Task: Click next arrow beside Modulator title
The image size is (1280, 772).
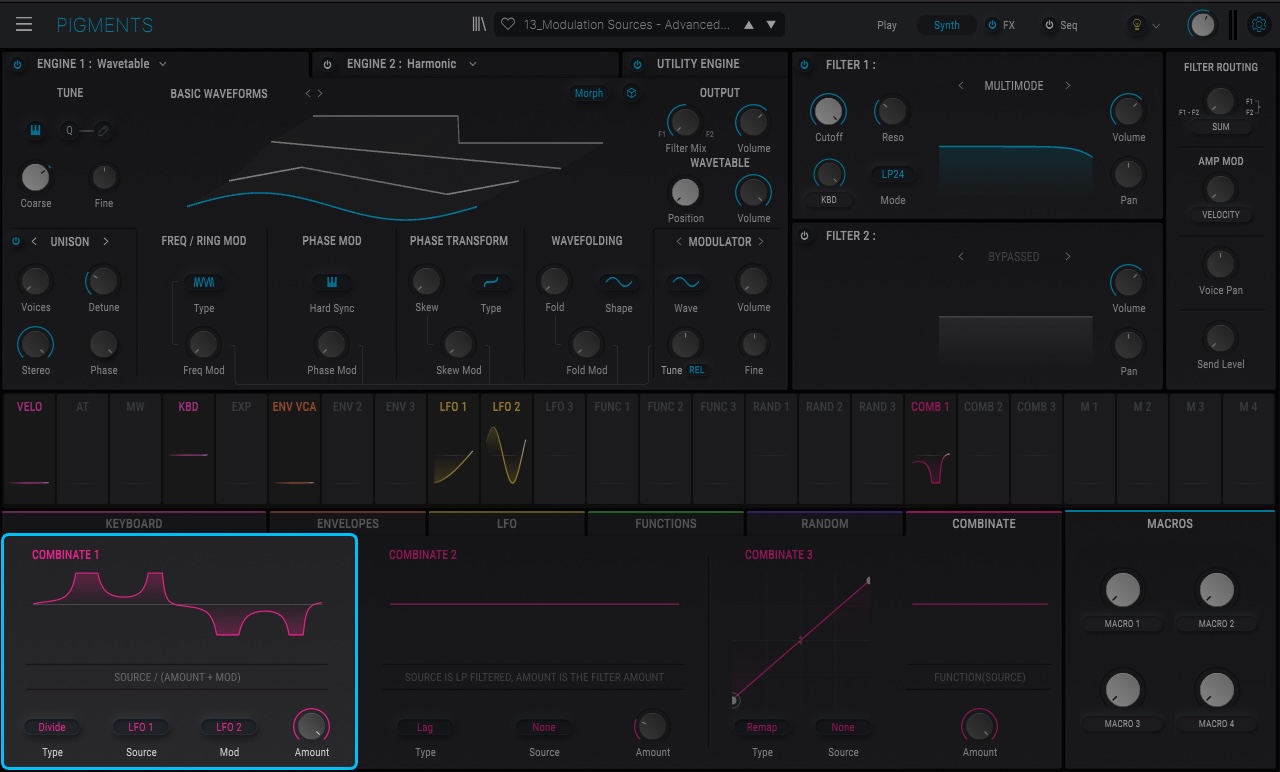Action: tap(761, 242)
